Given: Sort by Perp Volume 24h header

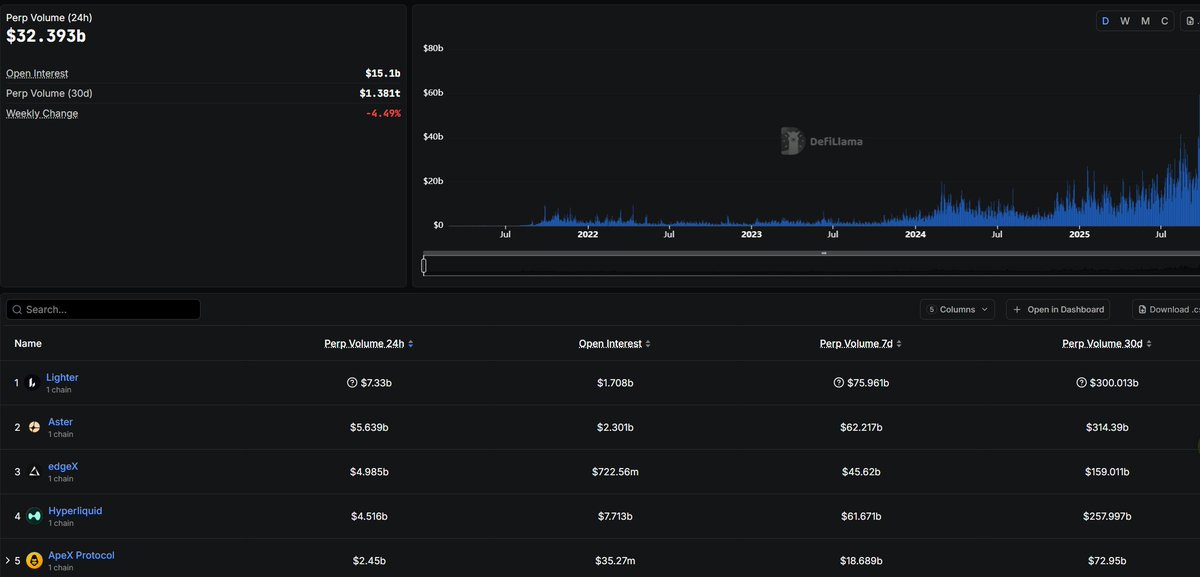Looking at the screenshot, I should 364,344.
